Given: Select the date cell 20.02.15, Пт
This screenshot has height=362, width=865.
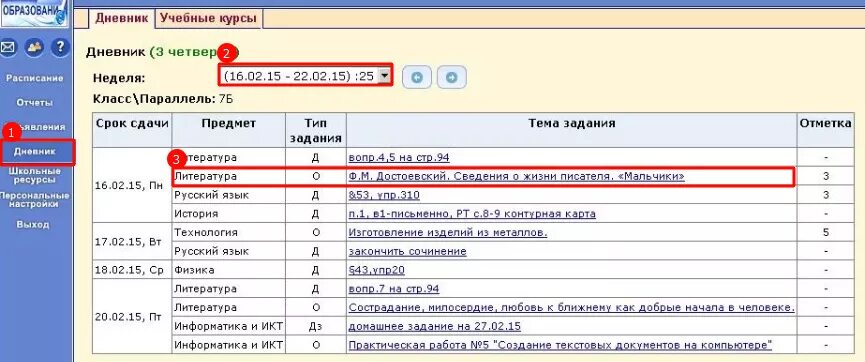Looking at the screenshot, I should pyautogui.click(x=132, y=317).
